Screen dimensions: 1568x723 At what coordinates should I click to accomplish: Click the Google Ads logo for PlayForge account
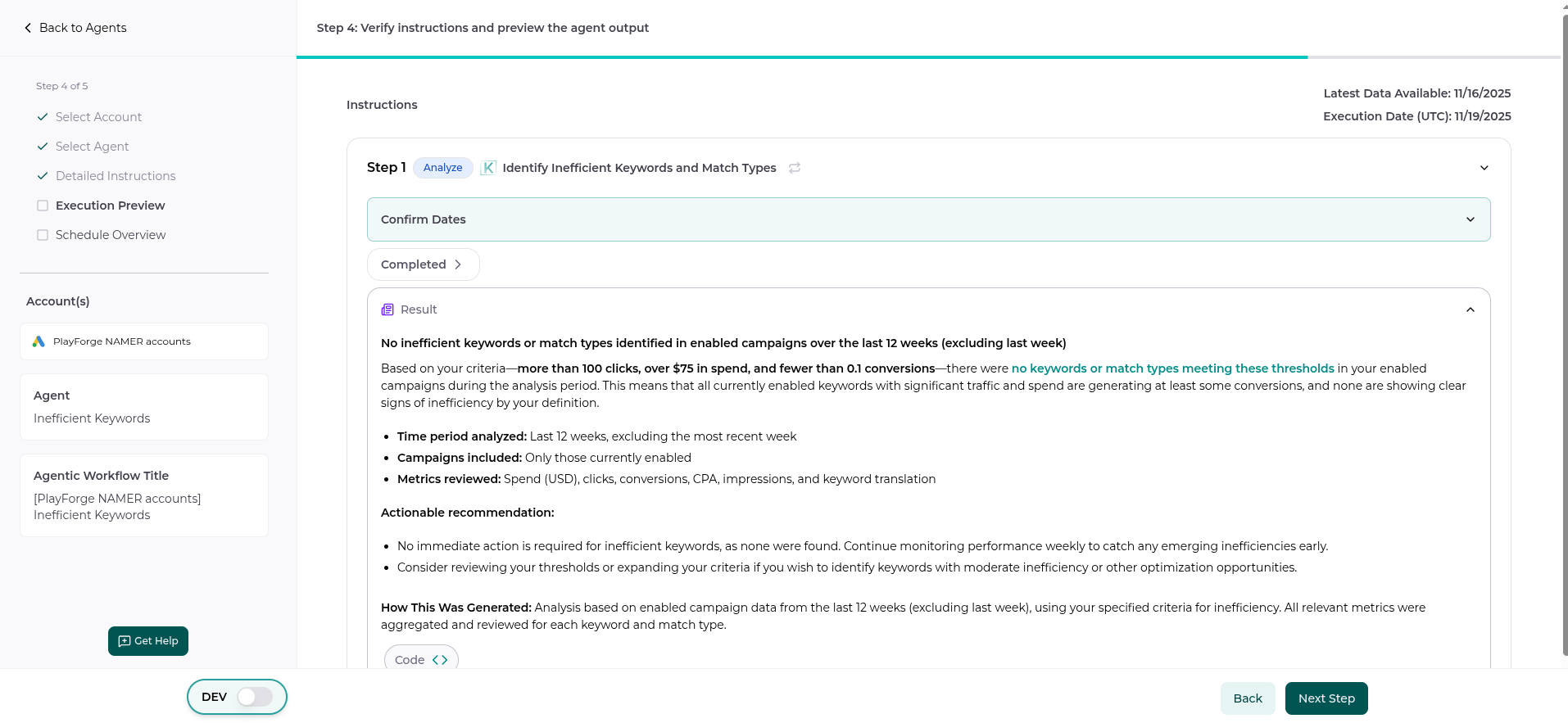point(39,341)
